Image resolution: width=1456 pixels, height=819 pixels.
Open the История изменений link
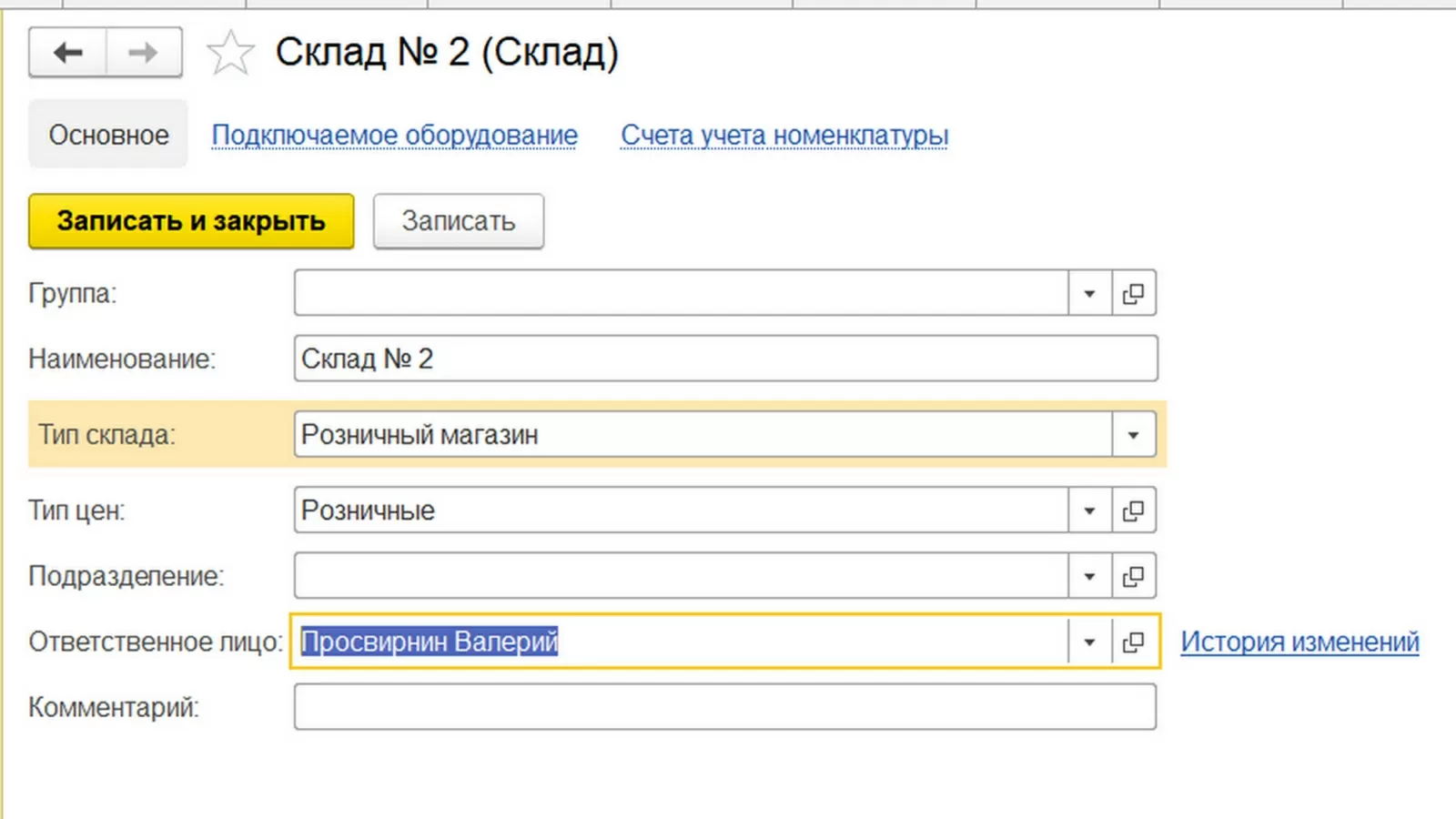[x=1299, y=642]
